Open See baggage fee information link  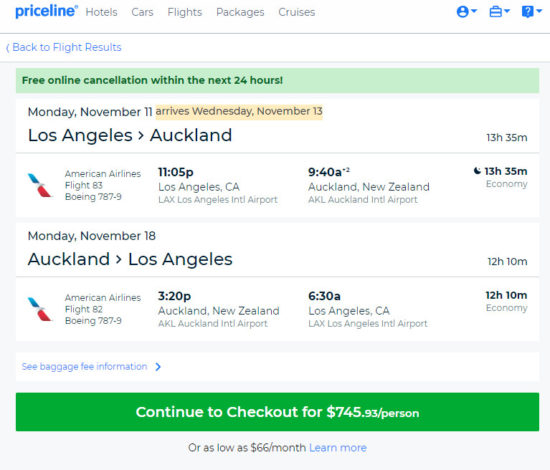[85, 367]
